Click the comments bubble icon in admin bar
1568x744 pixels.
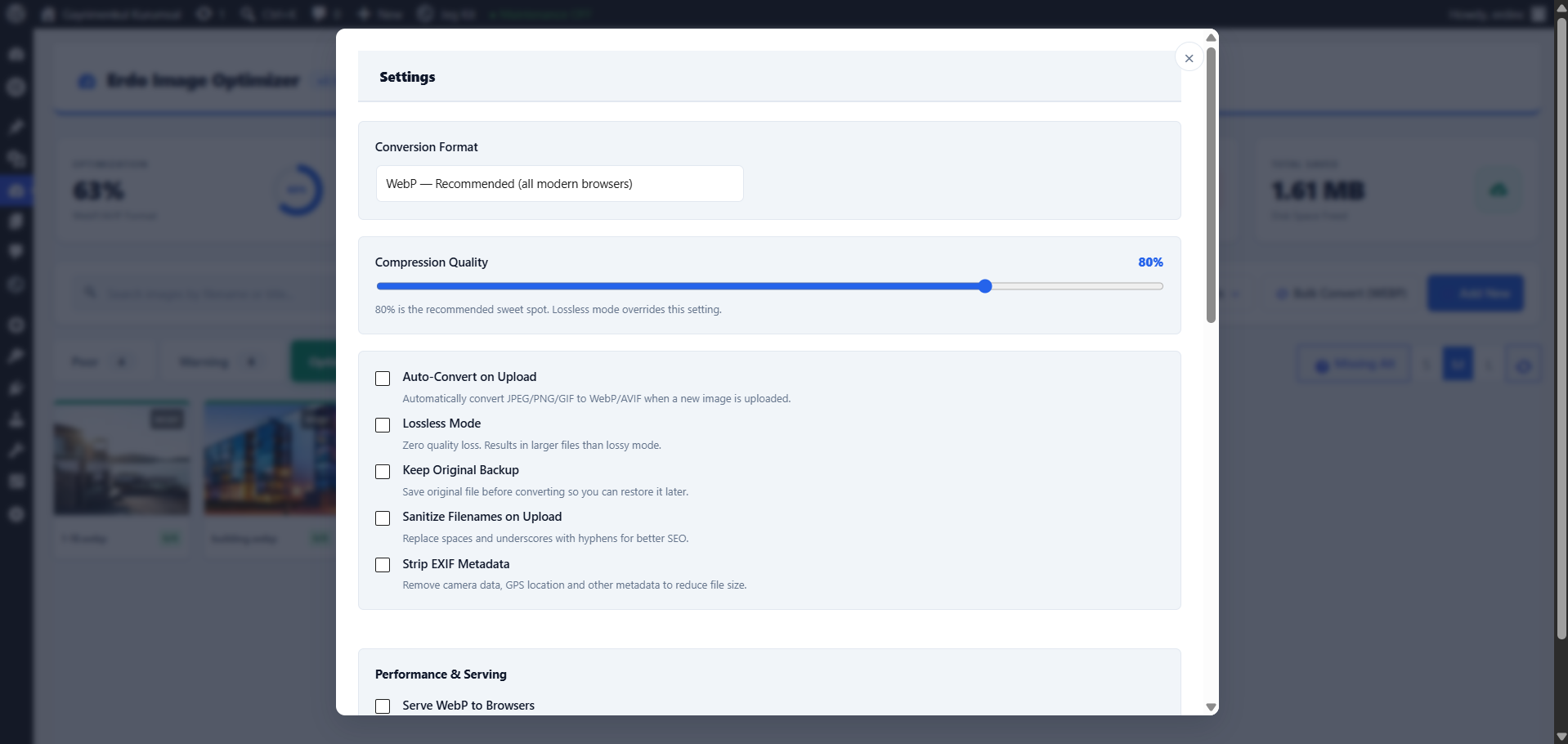320,14
